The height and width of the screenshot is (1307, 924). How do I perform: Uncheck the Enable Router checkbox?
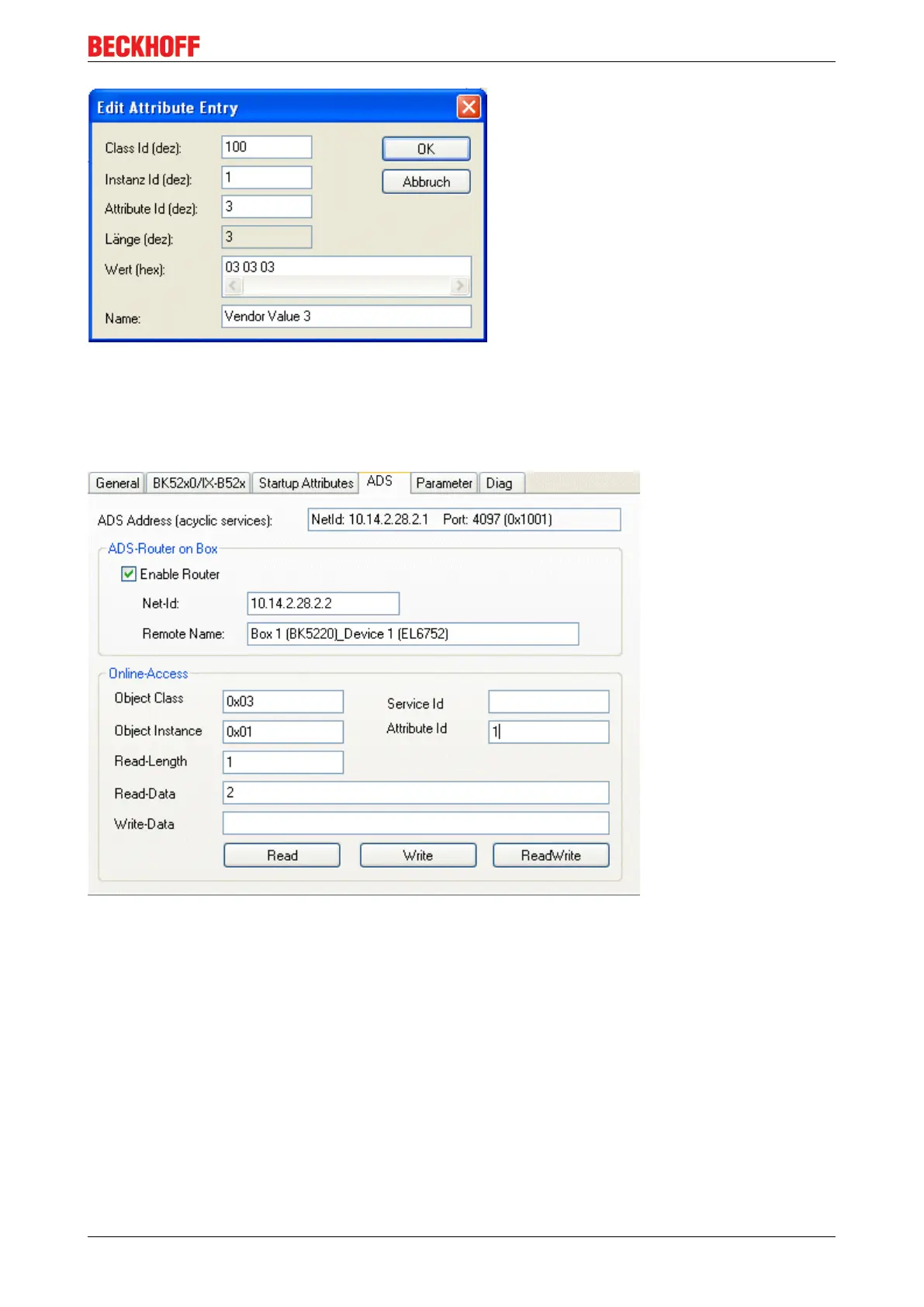[129, 574]
